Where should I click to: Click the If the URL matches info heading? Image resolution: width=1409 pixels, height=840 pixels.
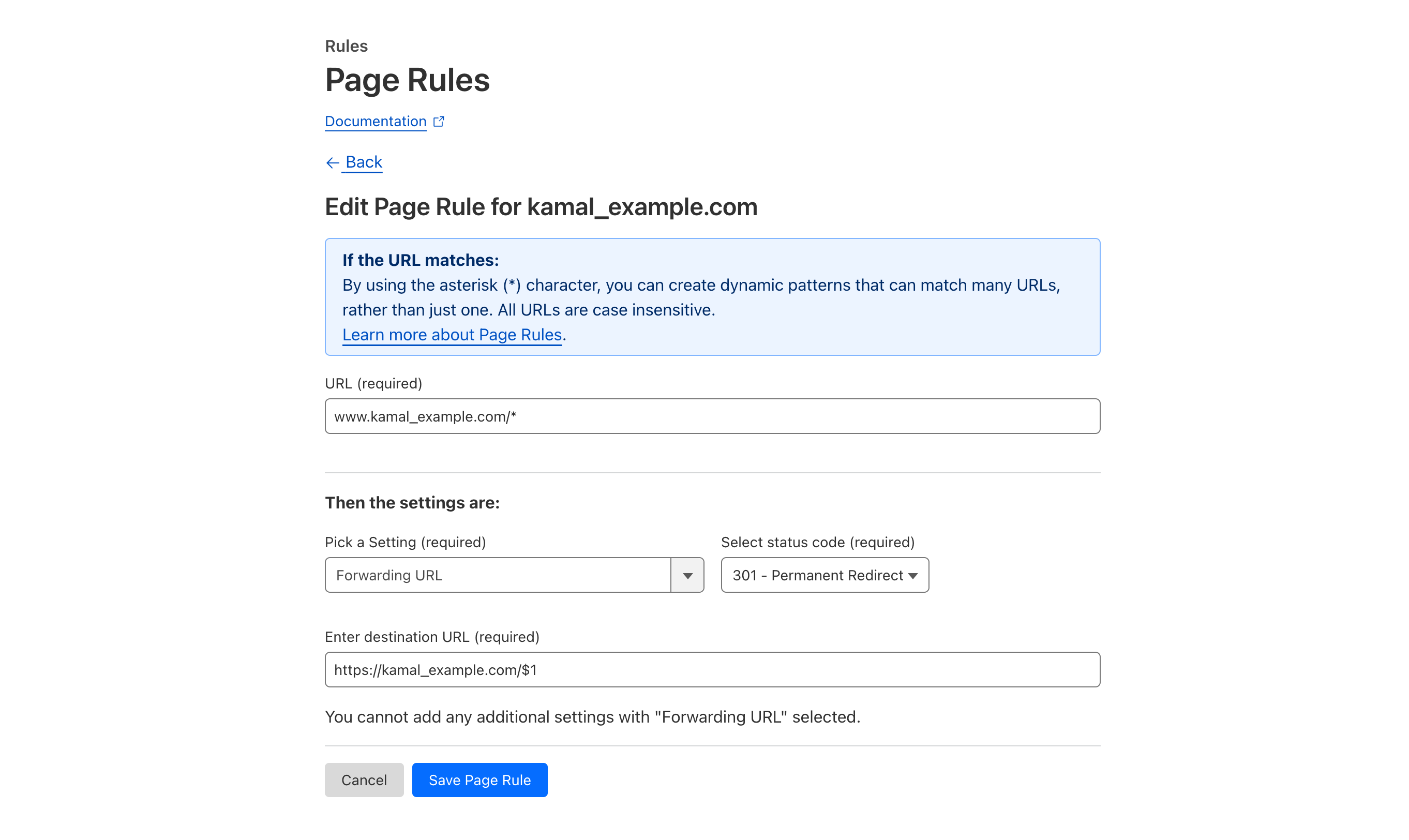[420, 260]
